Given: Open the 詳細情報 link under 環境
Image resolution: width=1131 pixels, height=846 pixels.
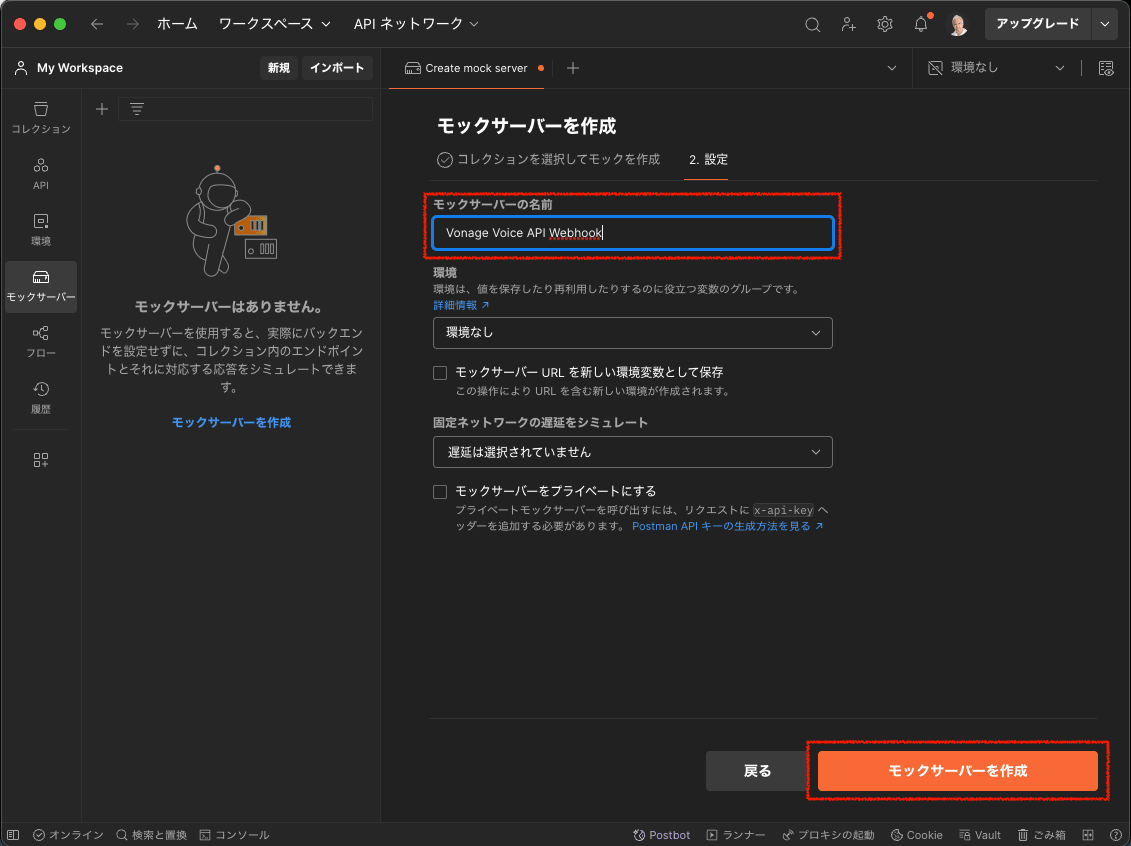Looking at the screenshot, I should click(455, 305).
